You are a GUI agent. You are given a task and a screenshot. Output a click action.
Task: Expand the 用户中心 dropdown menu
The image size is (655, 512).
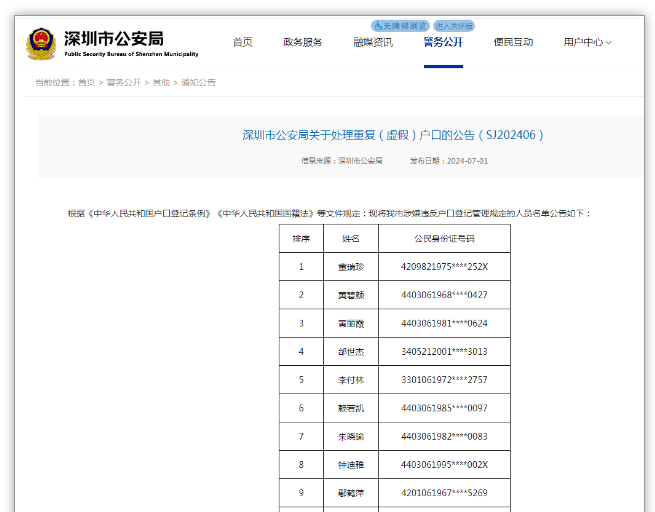[587, 42]
